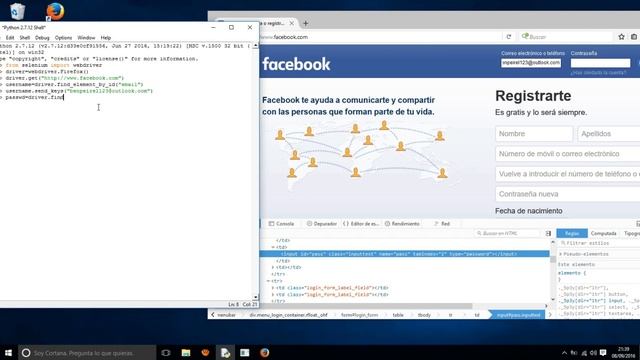Click the Nombre registration field
Viewport: 640px width, 360px height.
[x=534, y=134]
